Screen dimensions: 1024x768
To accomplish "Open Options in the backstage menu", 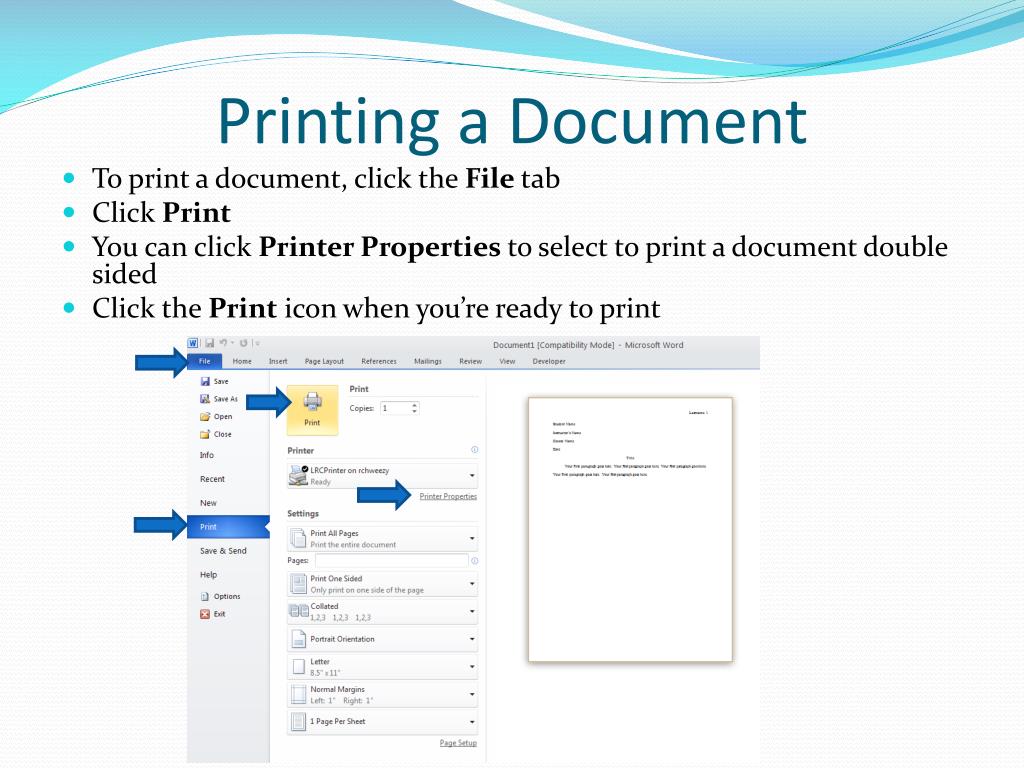I will click(220, 596).
